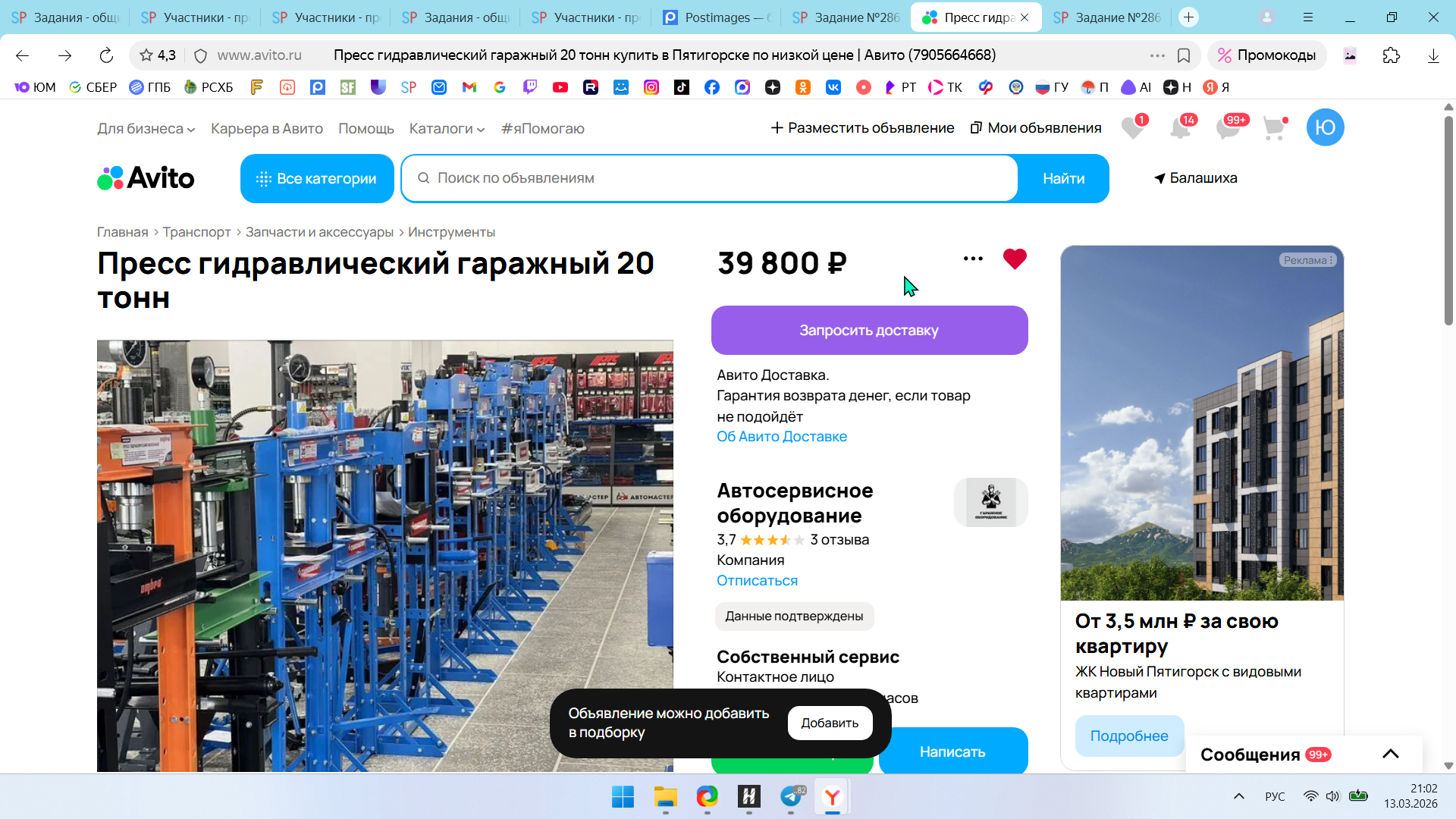
Task: Open the Об Авито Доставке link
Action: pyautogui.click(x=781, y=437)
